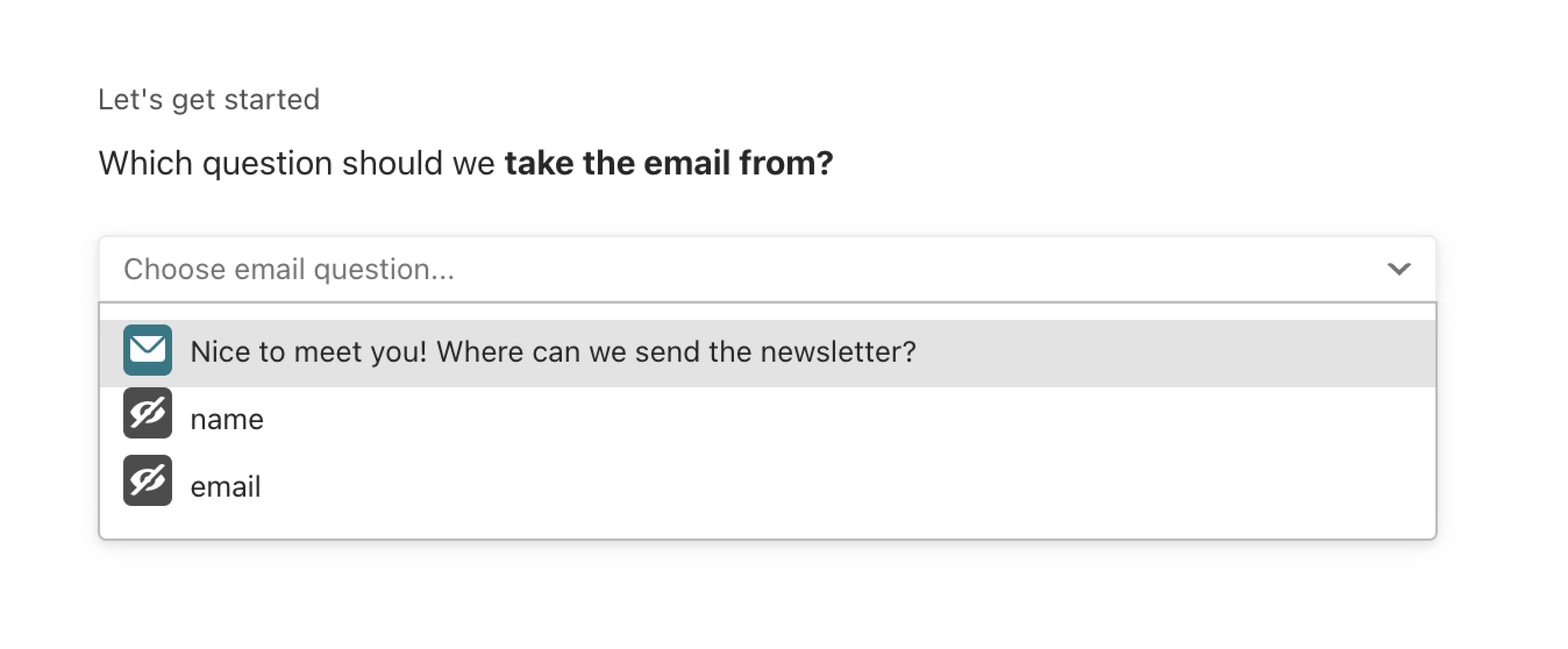
Task: Collapse the dropdown using the chevron arrow
Action: [1398, 269]
